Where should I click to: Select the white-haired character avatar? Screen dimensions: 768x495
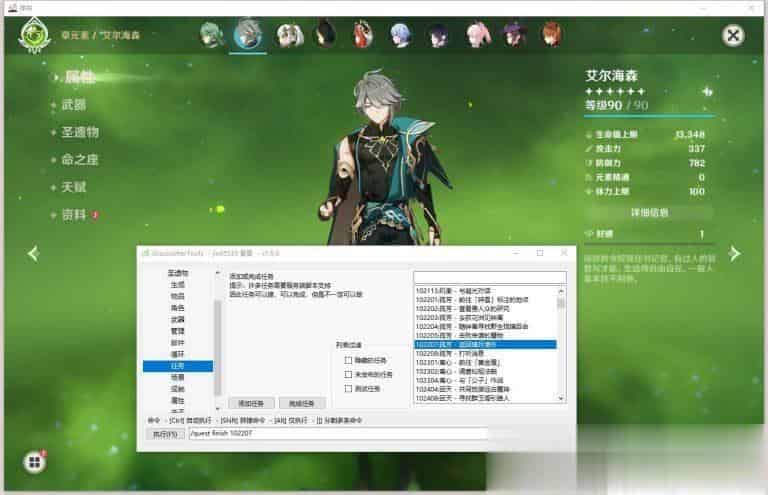(289, 35)
